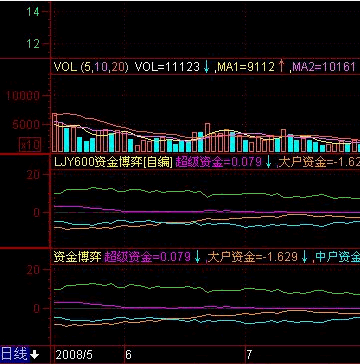Screen dimensions: 360x364
Task: Click the up arrow after MA1=9112
Action: (282, 66)
